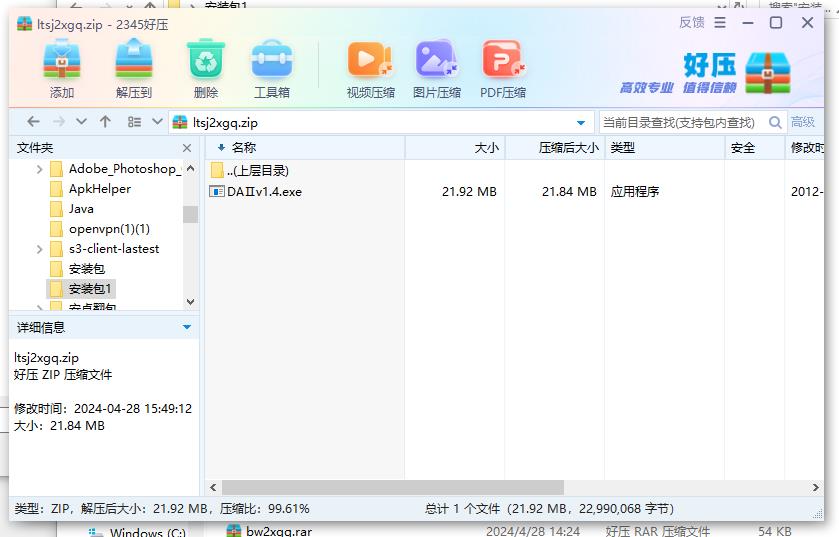Close the 文件夹 folder panel

tap(187, 148)
